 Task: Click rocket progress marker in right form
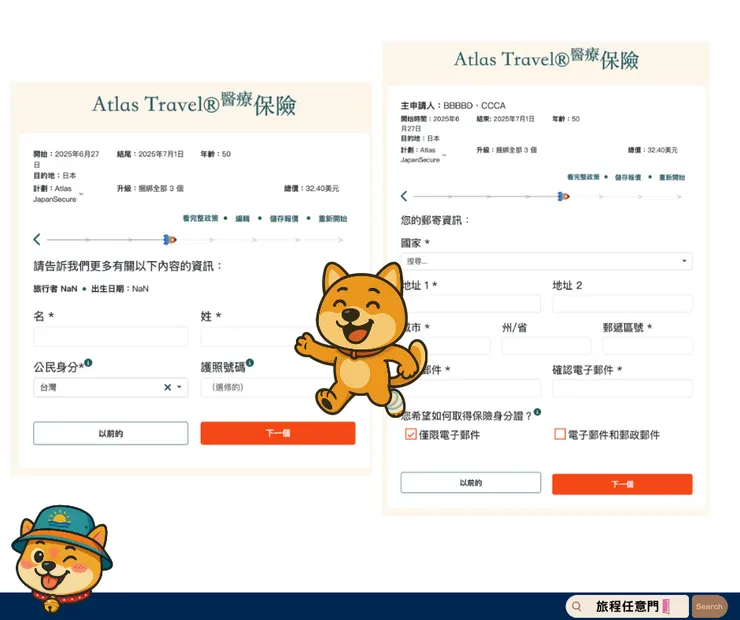[x=563, y=196]
